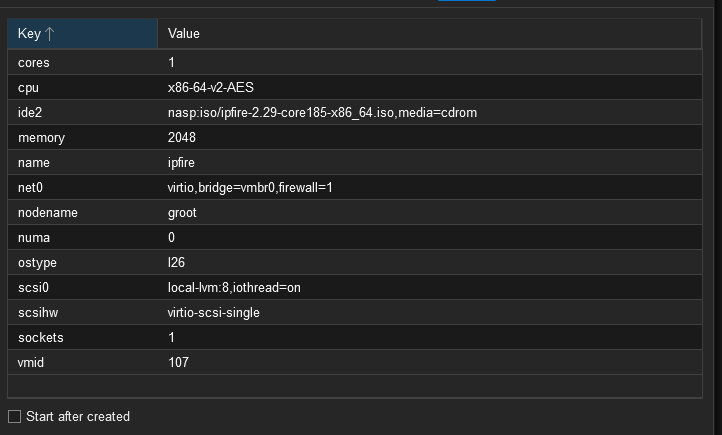
Task: Click the Start after created label
Action: click(78, 417)
